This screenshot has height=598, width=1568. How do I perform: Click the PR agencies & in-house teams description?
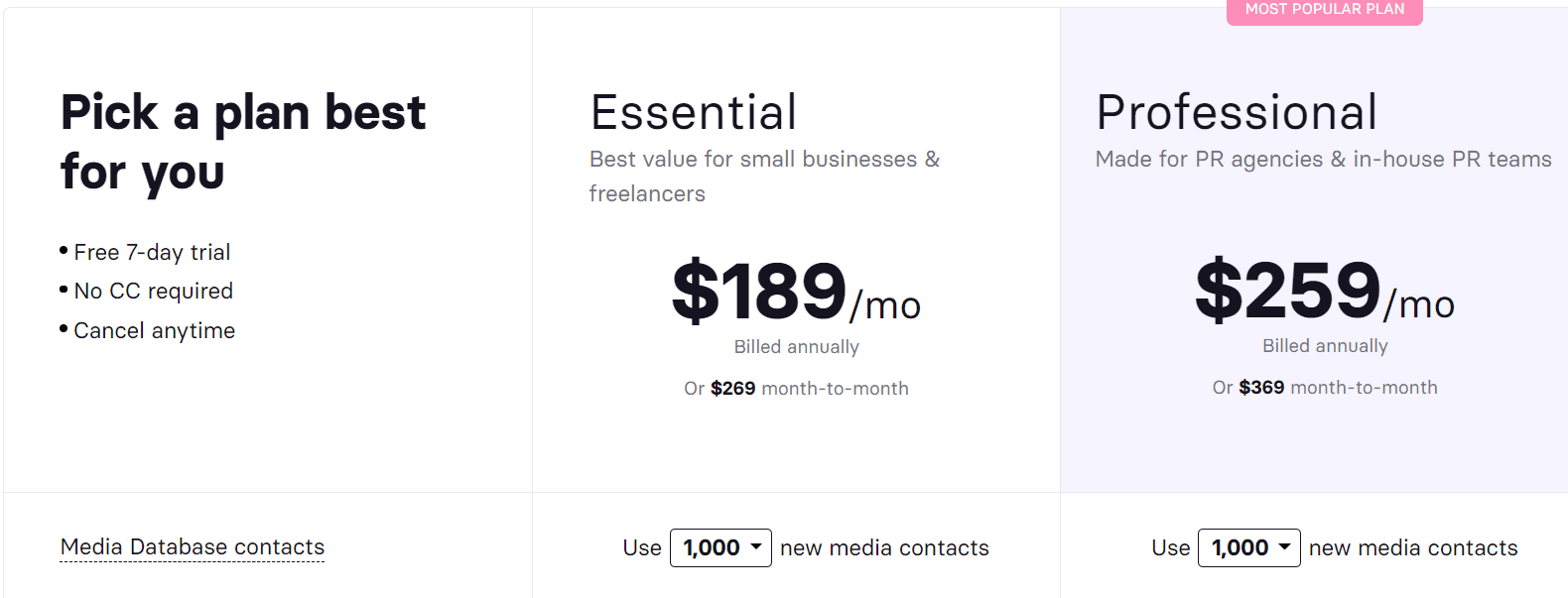click(x=1324, y=160)
